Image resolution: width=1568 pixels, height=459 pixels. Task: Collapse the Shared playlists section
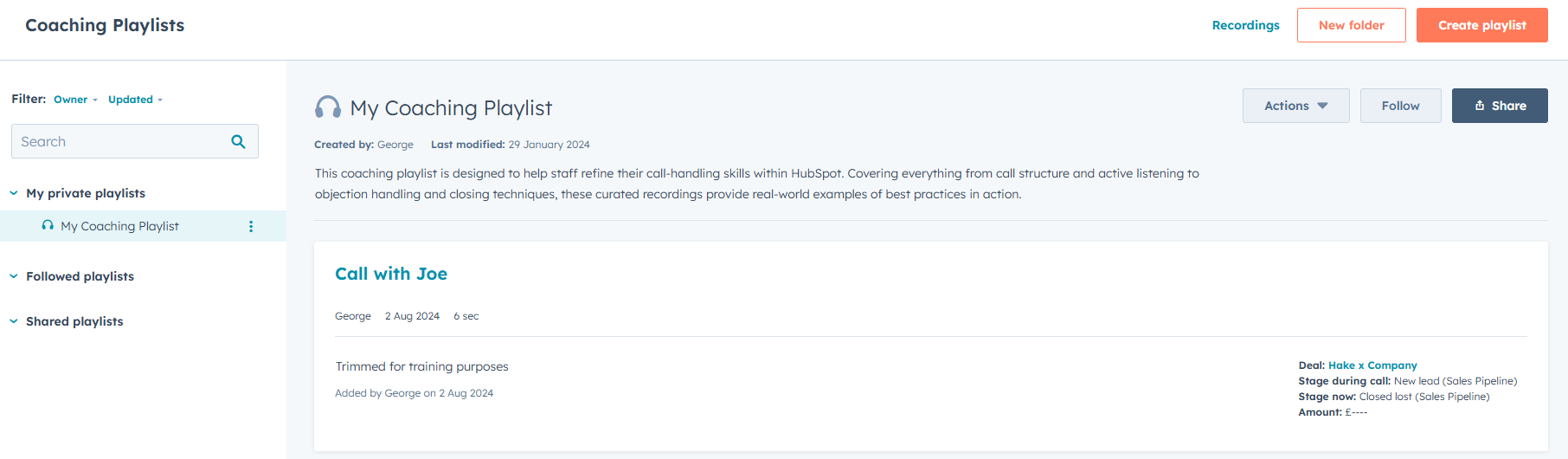click(x=14, y=321)
